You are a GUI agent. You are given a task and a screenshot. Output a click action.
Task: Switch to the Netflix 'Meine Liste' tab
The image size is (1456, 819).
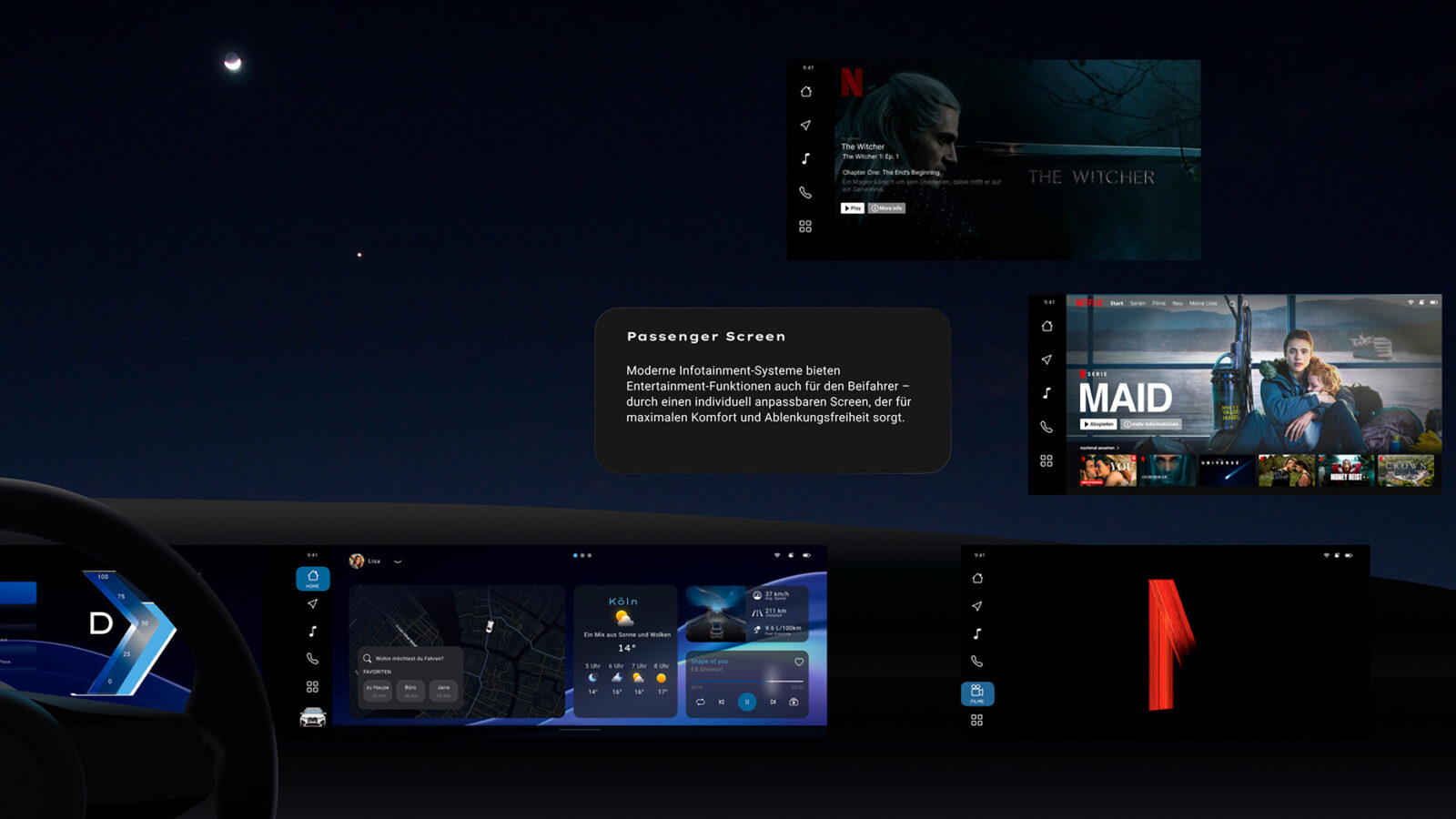click(1203, 303)
